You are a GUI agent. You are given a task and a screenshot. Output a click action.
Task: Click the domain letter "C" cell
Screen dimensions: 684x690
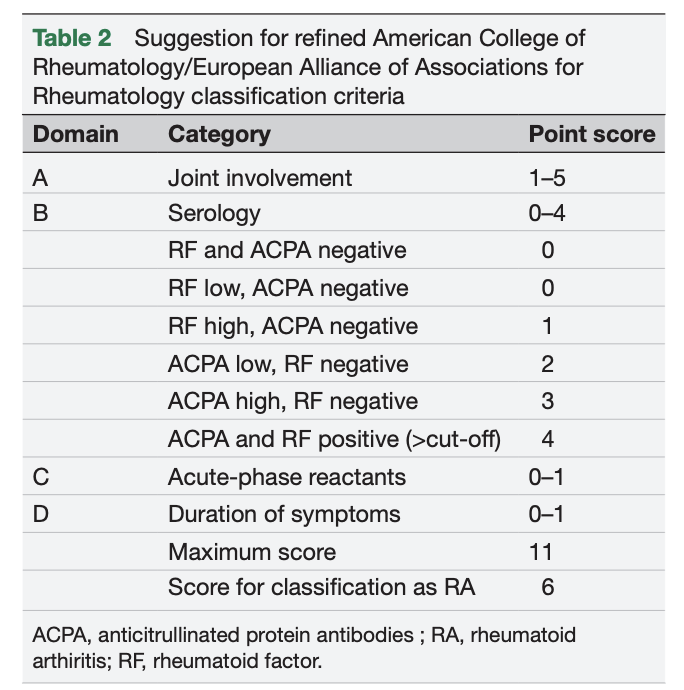(x=40, y=477)
